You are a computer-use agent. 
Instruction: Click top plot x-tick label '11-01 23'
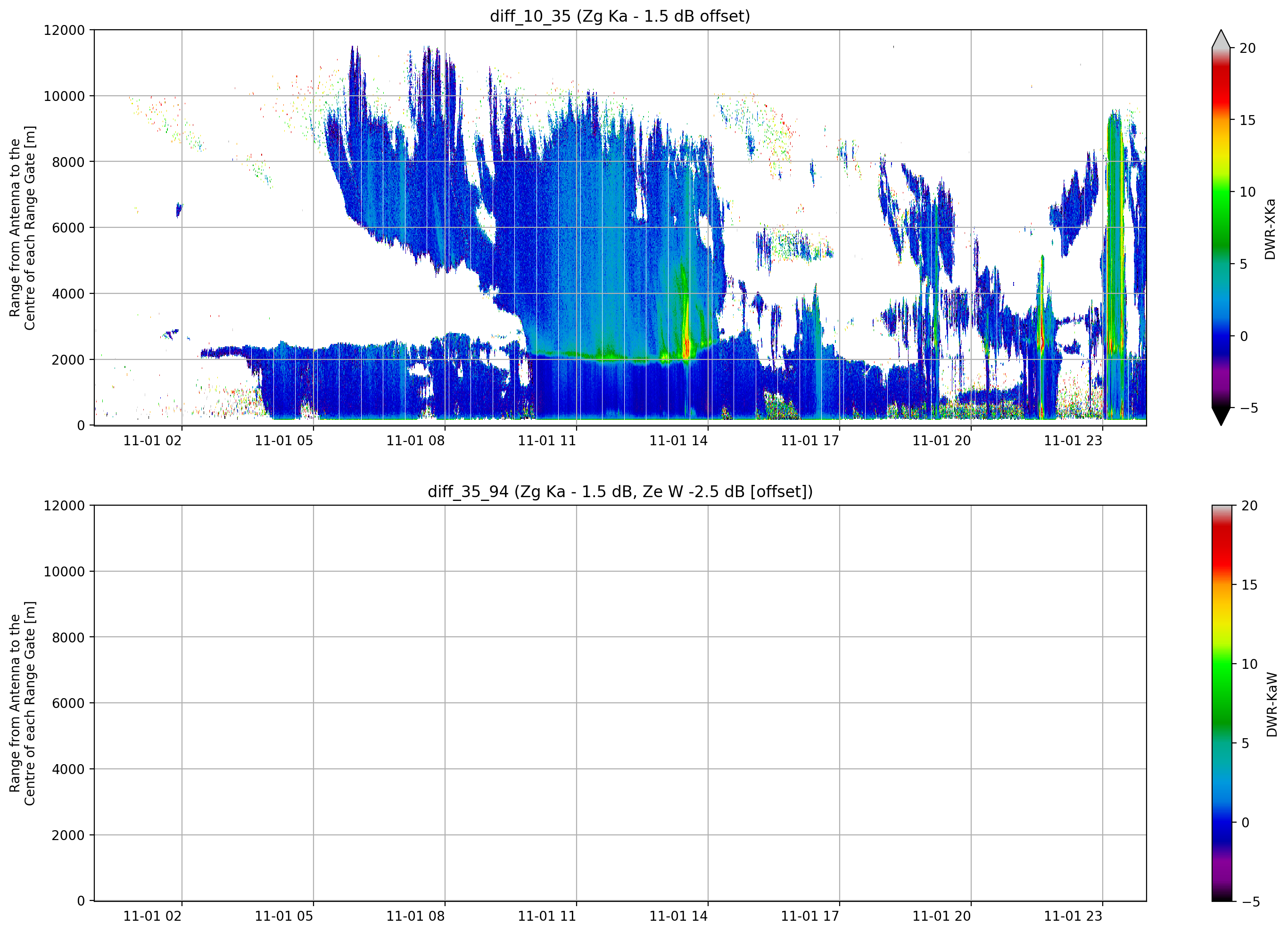[x=1073, y=441]
